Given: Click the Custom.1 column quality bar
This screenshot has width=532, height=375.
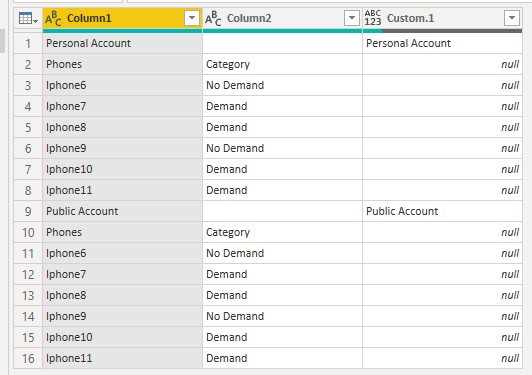Looking at the screenshot, I should point(442,31).
